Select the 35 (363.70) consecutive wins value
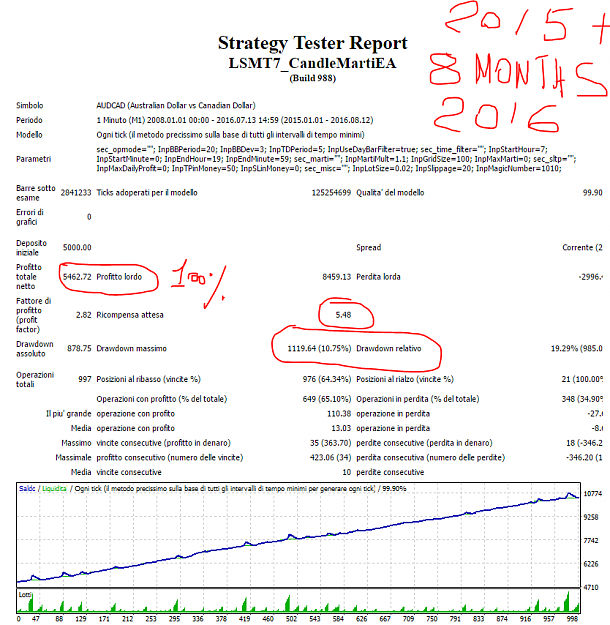 pos(331,443)
